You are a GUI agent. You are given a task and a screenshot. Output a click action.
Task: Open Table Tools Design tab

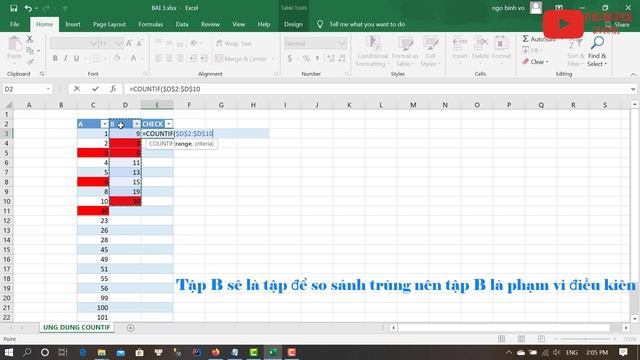(293, 24)
